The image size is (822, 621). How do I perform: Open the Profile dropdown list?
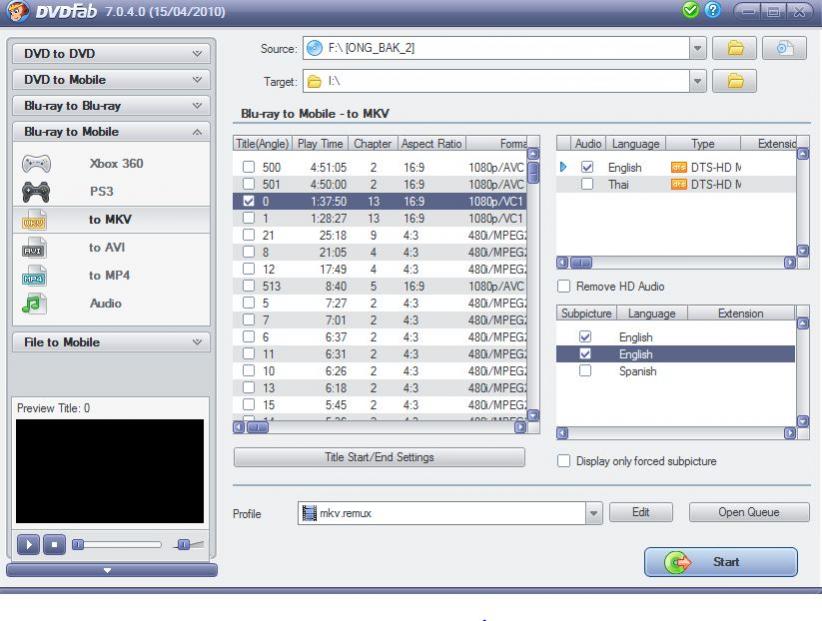pyautogui.click(x=593, y=513)
